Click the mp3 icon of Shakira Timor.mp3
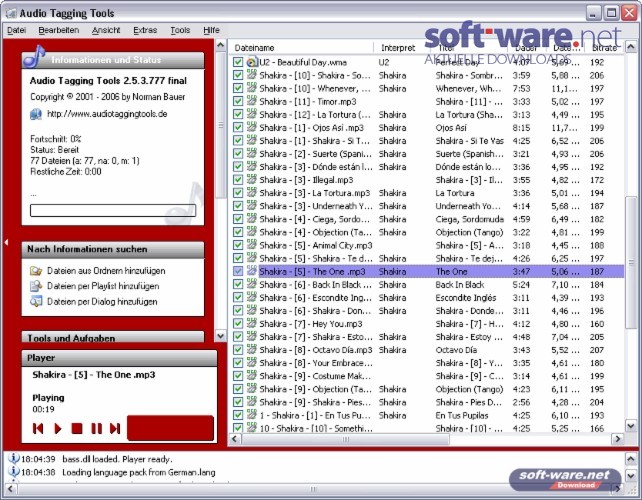The image size is (642, 500). coord(252,101)
